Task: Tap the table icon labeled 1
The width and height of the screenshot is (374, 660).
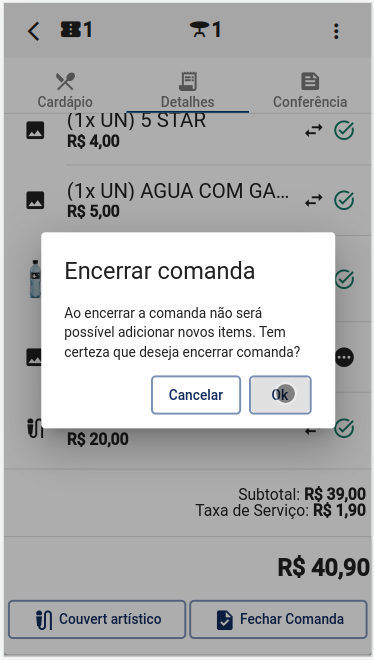Action: point(205,30)
